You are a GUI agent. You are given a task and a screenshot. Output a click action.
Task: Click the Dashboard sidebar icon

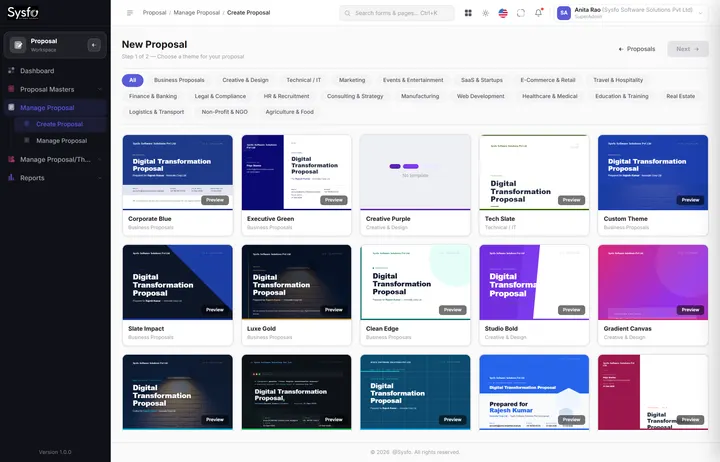point(11,70)
